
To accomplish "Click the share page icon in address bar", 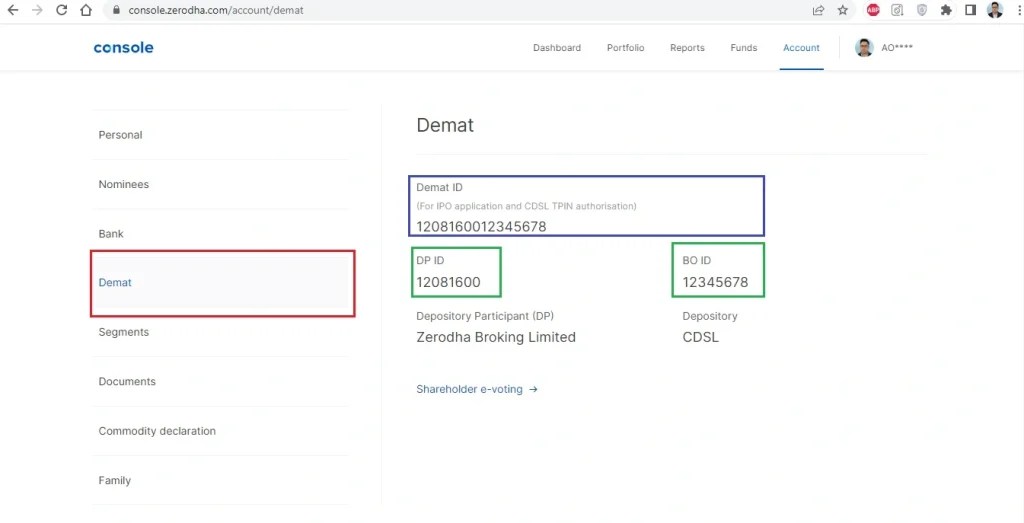I will point(818,10).
